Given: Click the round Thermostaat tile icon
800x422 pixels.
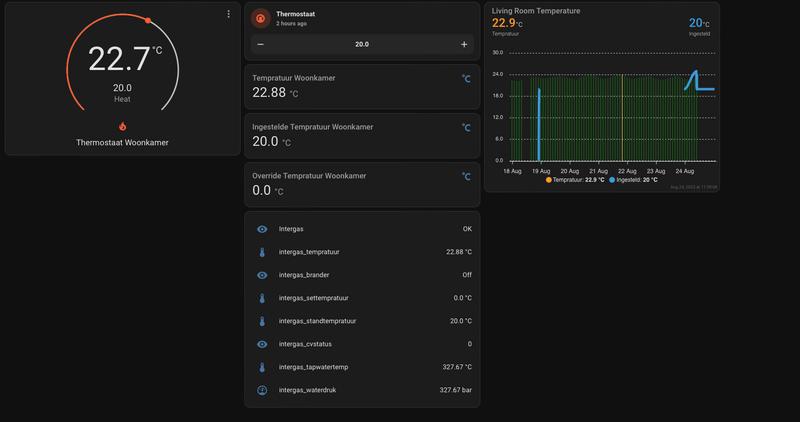Looking at the screenshot, I should [x=261, y=18].
